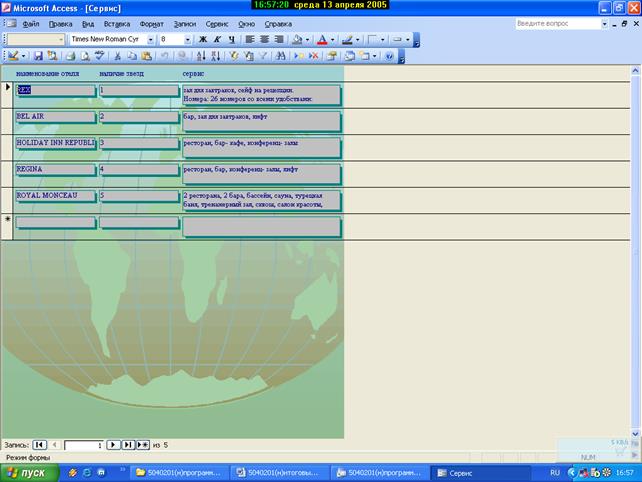Open the font size dropdown
The height and width of the screenshot is (482, 642).
coord(188,40)
